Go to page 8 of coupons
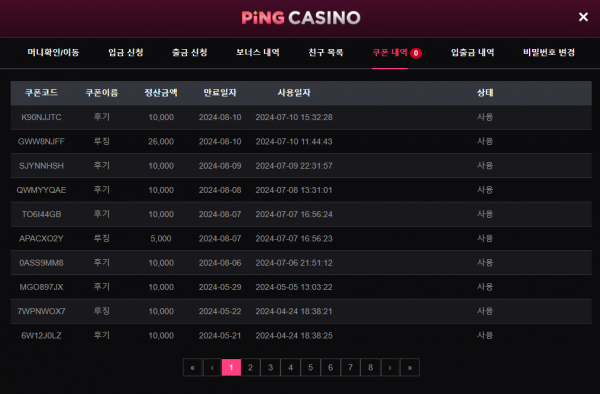This screenshot has height=394, width=600. (x=370, y=368)
